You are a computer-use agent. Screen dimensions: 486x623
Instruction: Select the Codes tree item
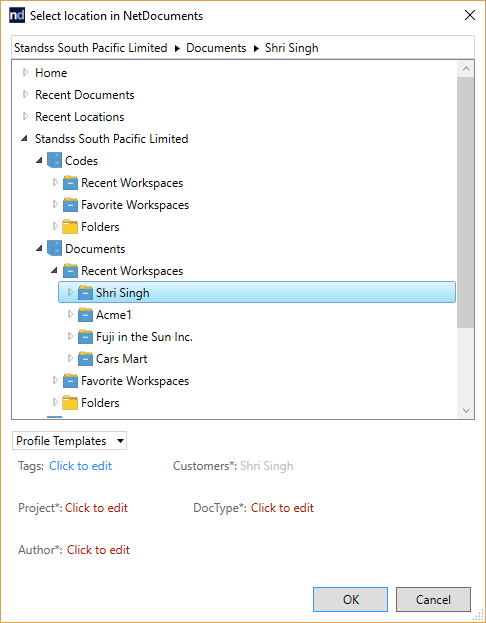click(x=81, y=161)
